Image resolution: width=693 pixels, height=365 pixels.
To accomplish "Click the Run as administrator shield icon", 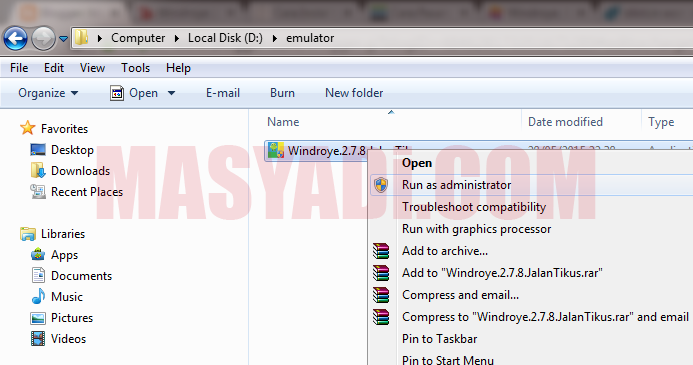I will (x=381, y=185).
